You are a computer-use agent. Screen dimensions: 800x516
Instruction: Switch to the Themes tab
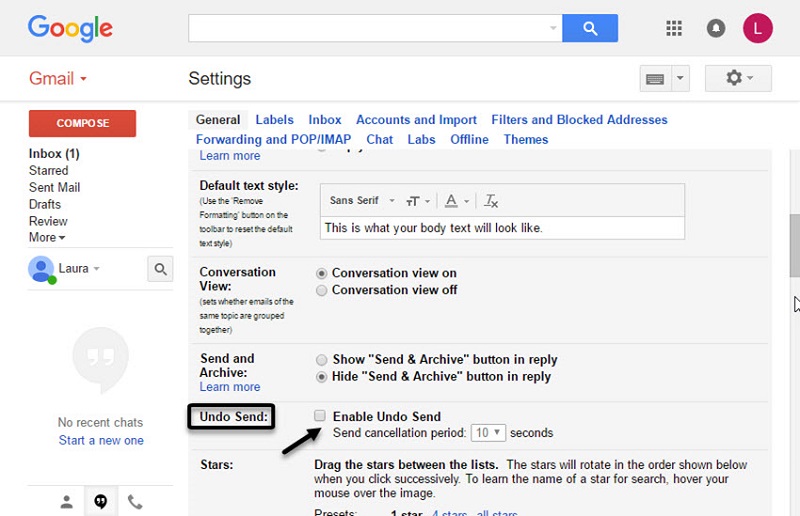point(526,140)
